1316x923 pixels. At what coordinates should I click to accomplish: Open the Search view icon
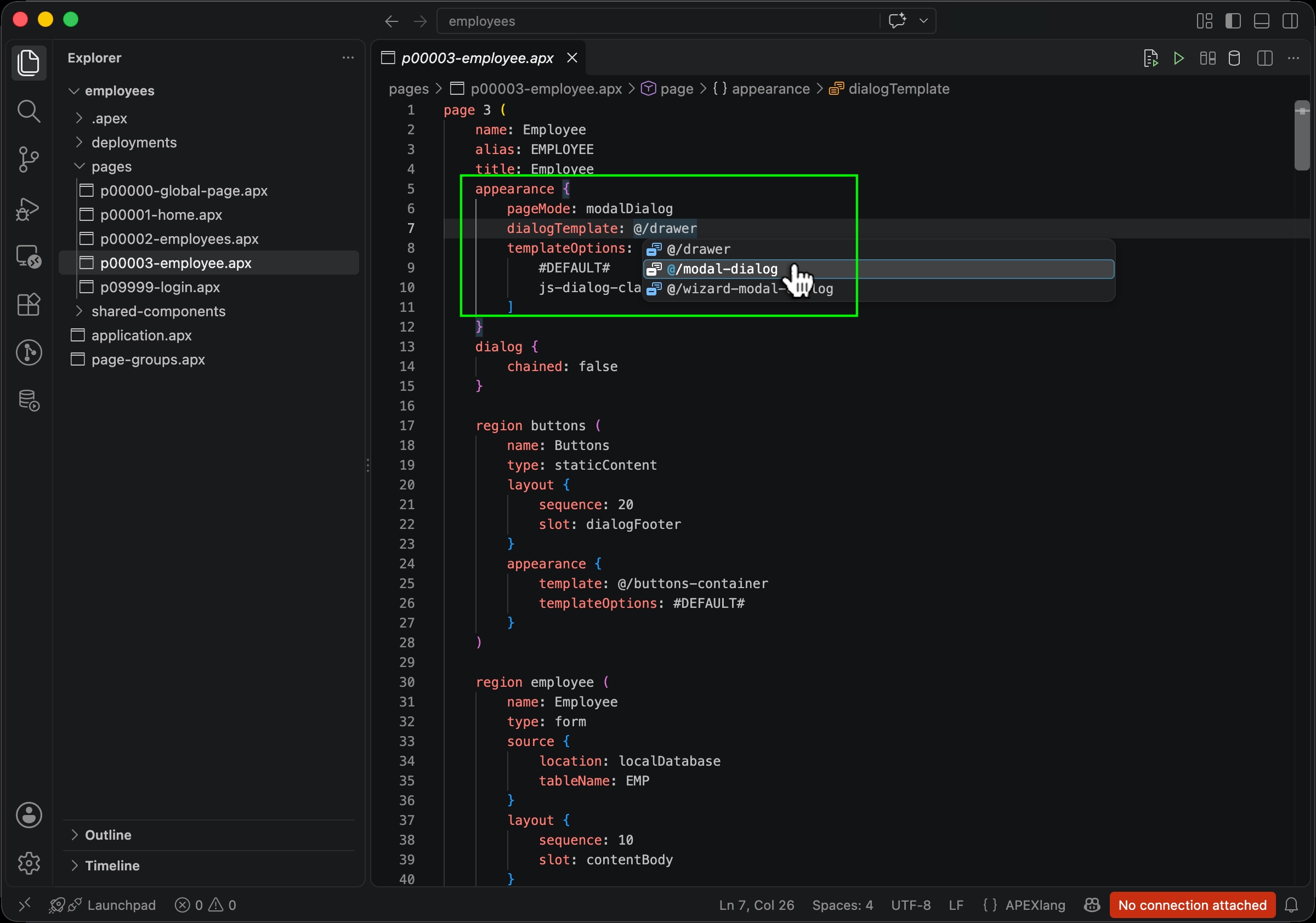click(29, 111)
